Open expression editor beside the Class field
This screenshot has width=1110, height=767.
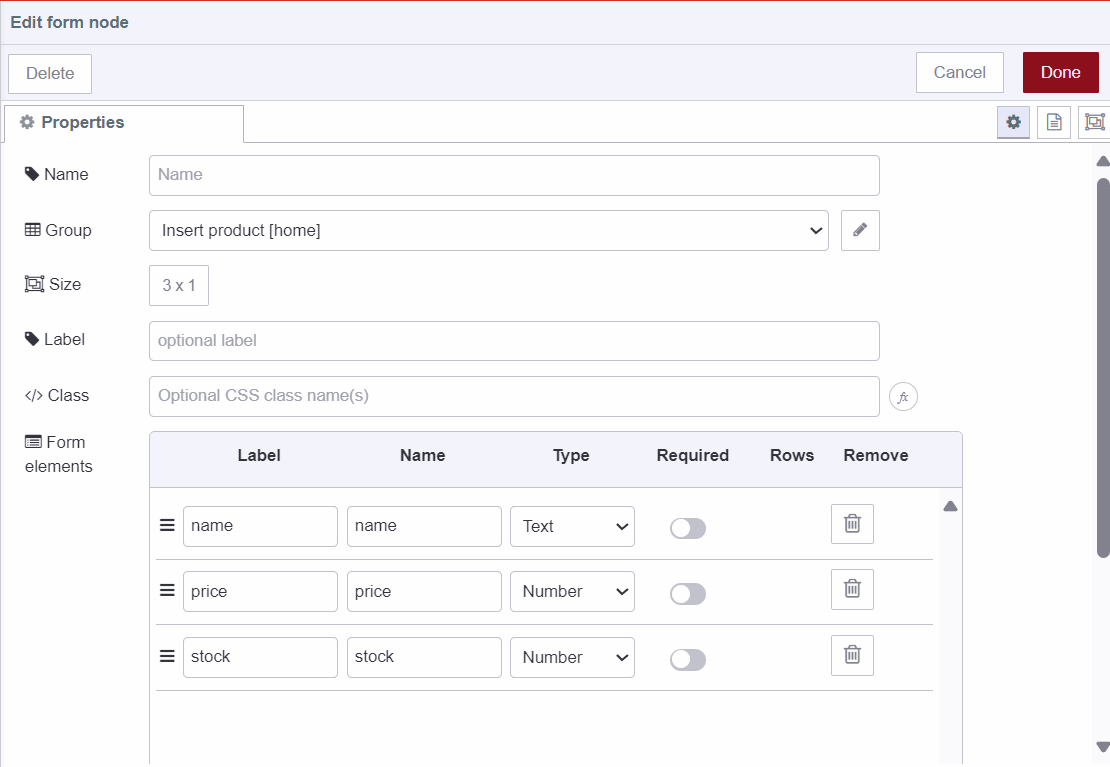point(903,396)
